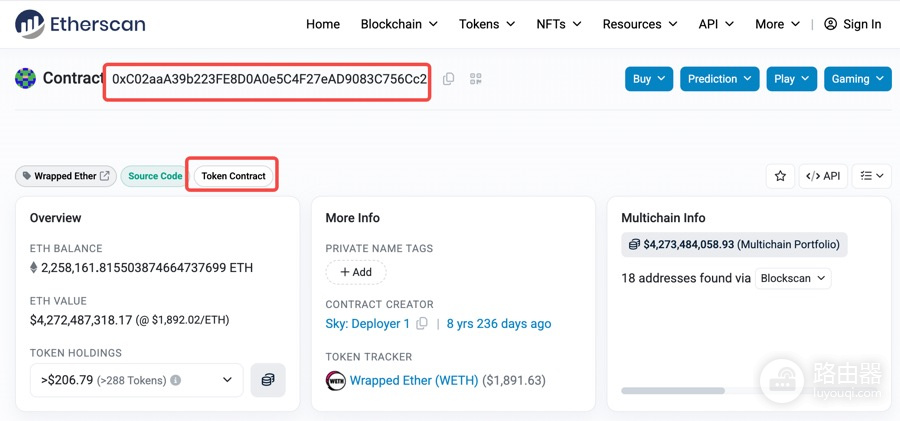900x421 pixels.
Task: Add to watchlist star icon
Action: [780, 176]
